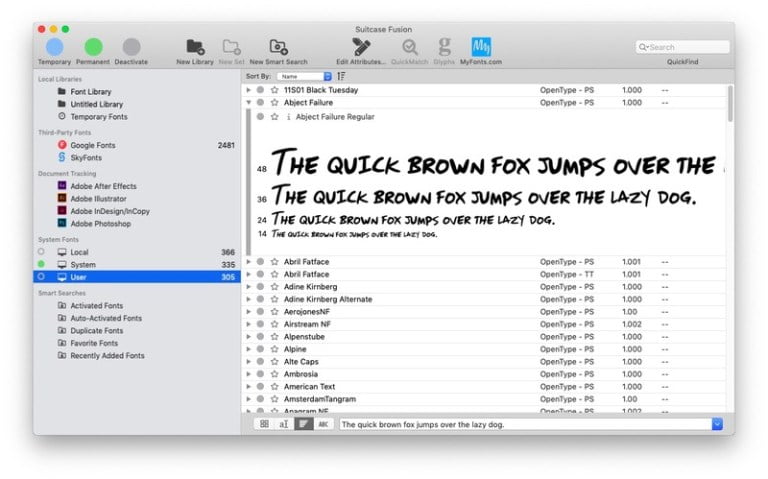The width and height of the screenshot is (768, 479).
Task: Star the Abril Fatface OpenType - TT font
Action: [x=274, y=274]
